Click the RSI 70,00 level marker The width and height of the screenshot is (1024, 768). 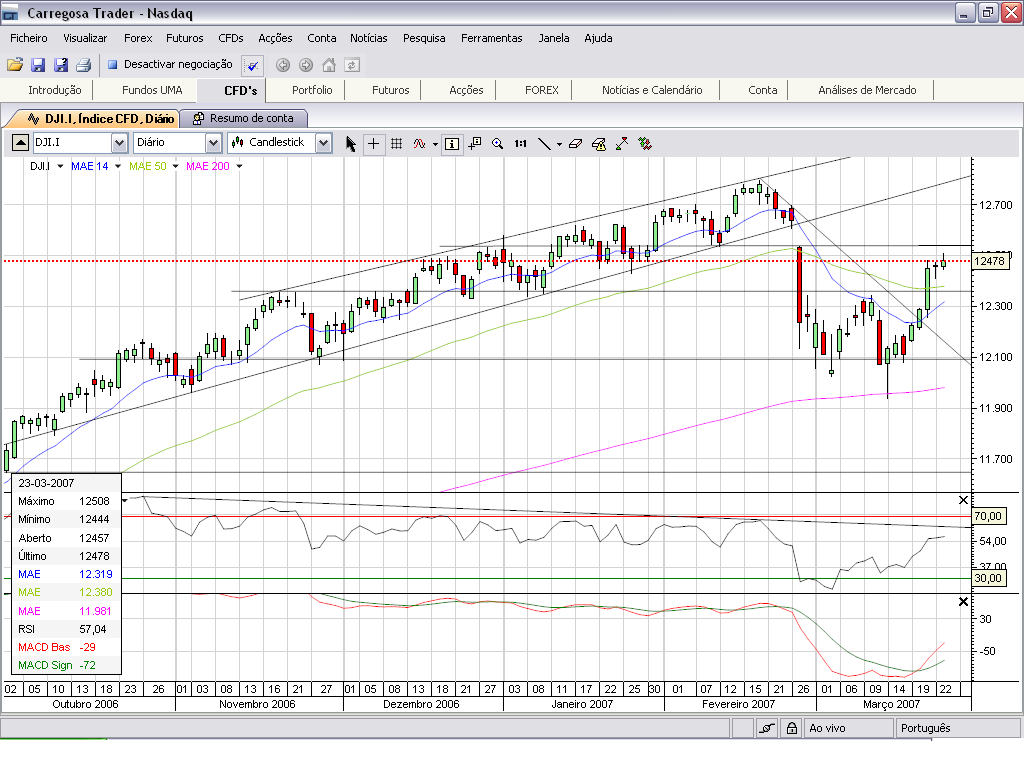[987, 516]
